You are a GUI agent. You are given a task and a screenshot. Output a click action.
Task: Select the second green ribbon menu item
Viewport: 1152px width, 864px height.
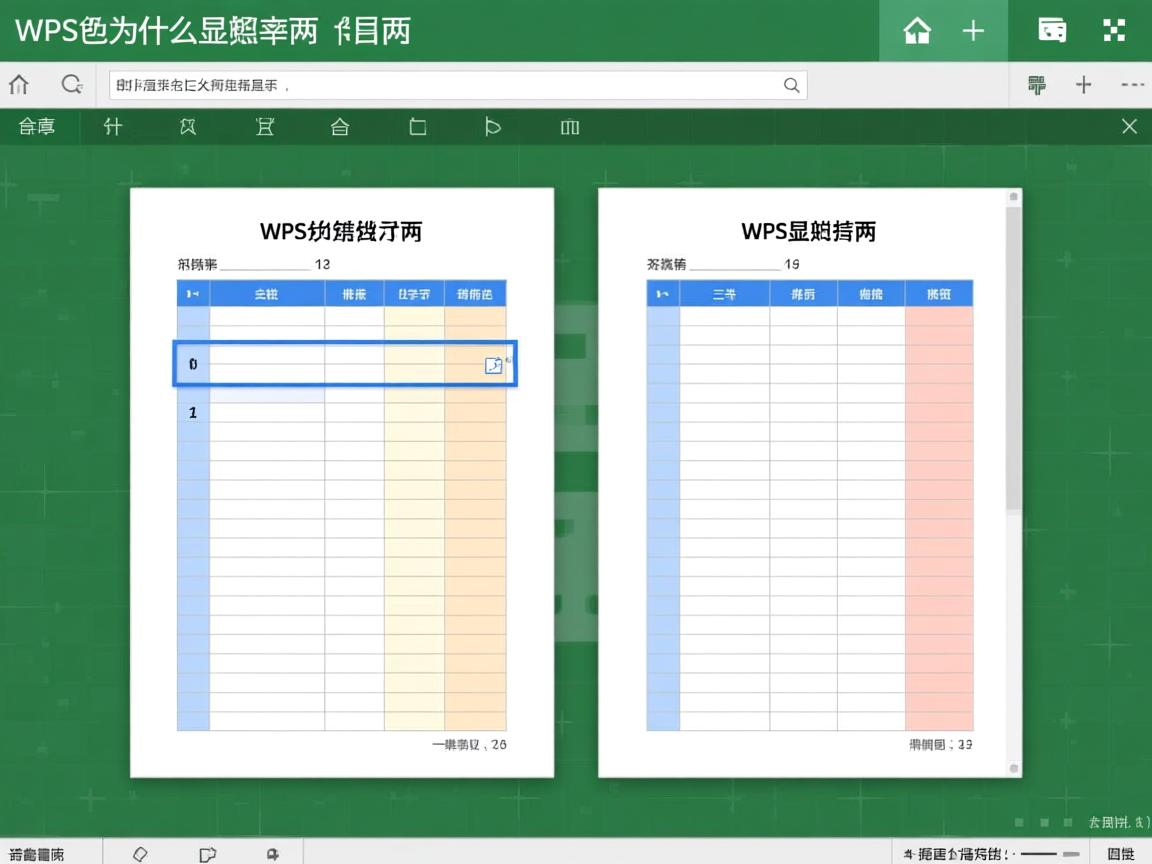point(112,127)
